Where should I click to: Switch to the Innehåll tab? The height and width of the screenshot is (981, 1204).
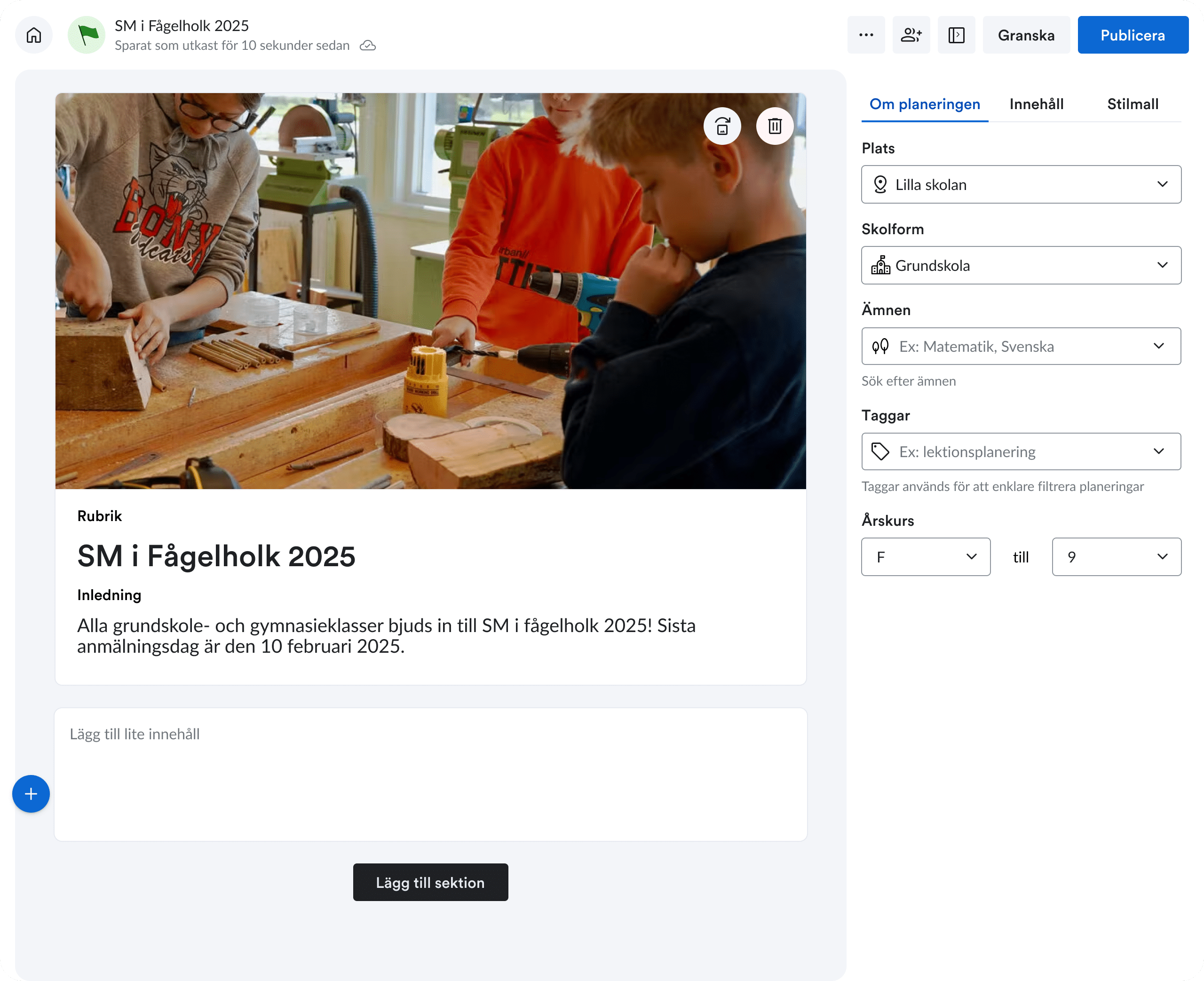click(1036, 104)
